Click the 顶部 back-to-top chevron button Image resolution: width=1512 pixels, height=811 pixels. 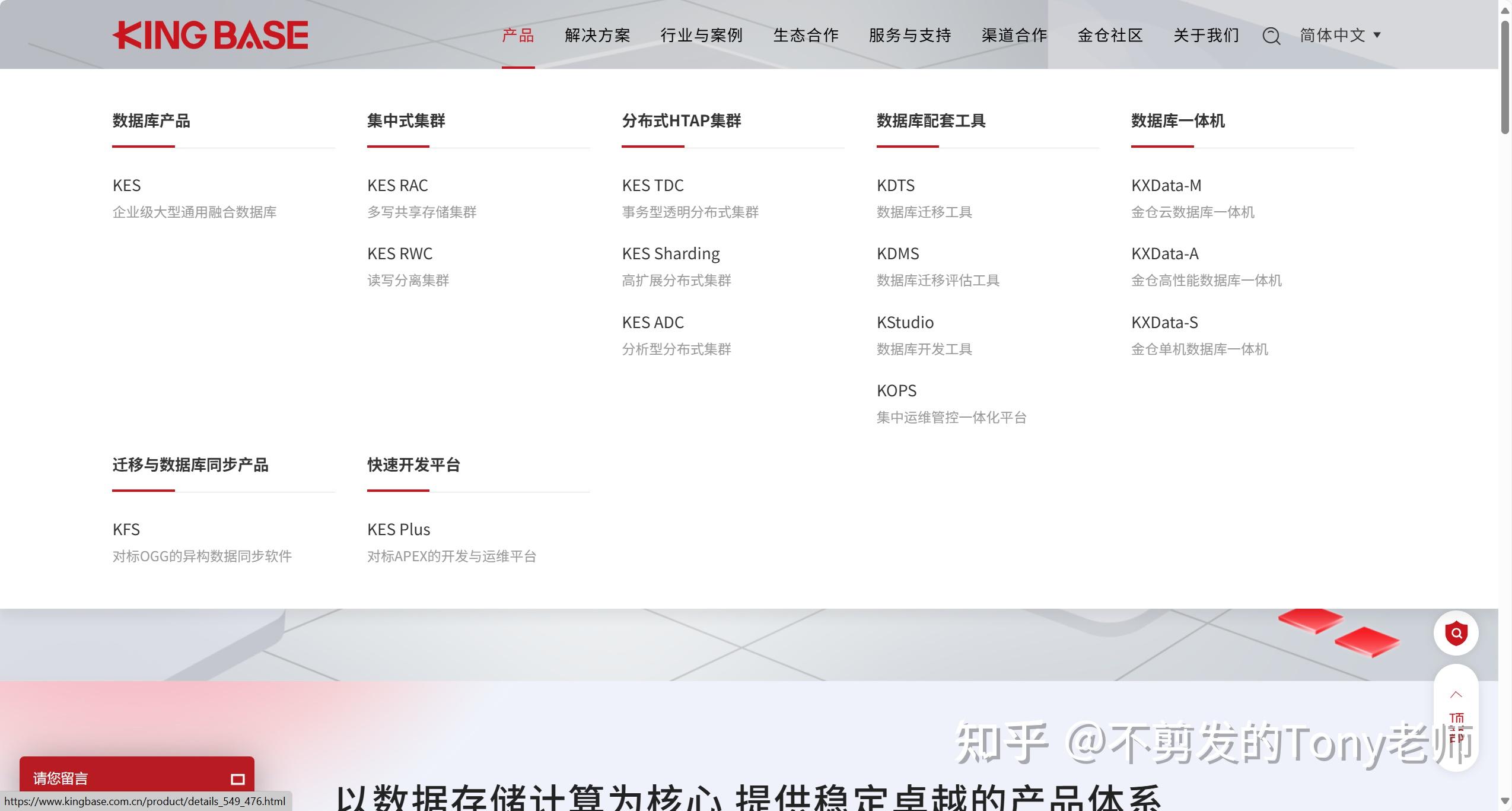[1455, 694]
